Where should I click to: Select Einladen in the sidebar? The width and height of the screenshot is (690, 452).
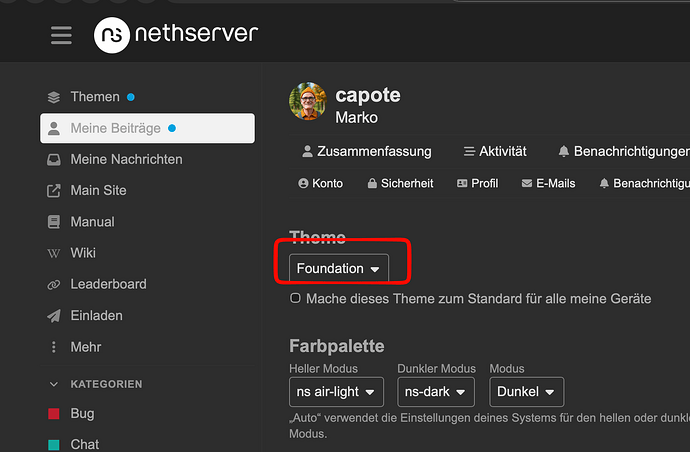point(96,316)
